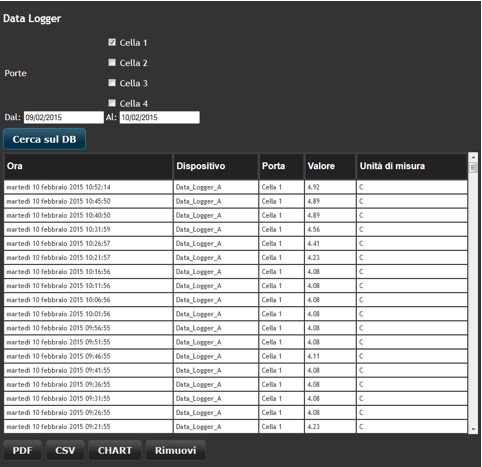Export data using the CSV button
The height and width of the screenshot is (467, 482).
point(65,450)
